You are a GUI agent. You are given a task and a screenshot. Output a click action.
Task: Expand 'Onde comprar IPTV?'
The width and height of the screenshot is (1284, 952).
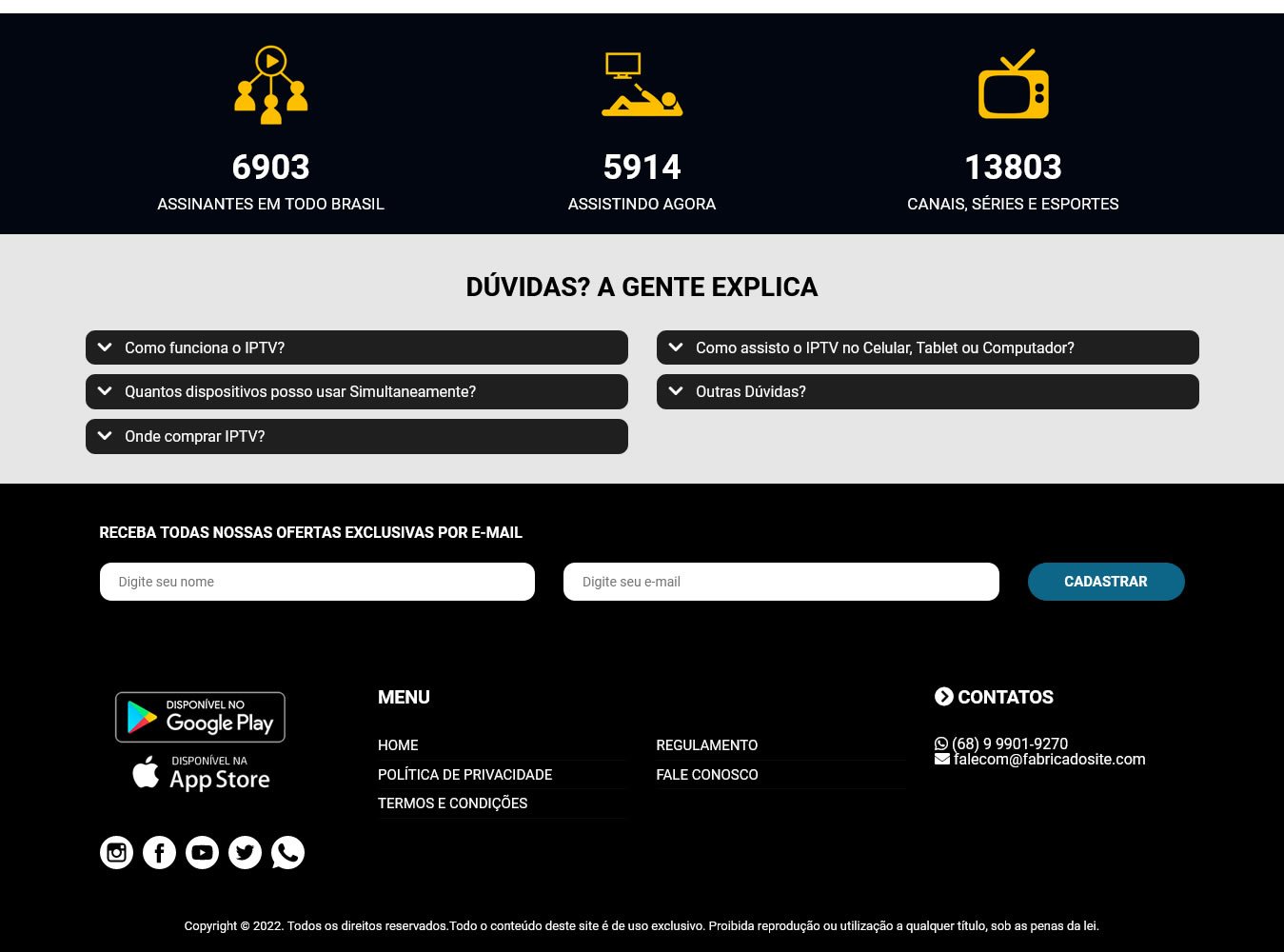coord(356,436)
